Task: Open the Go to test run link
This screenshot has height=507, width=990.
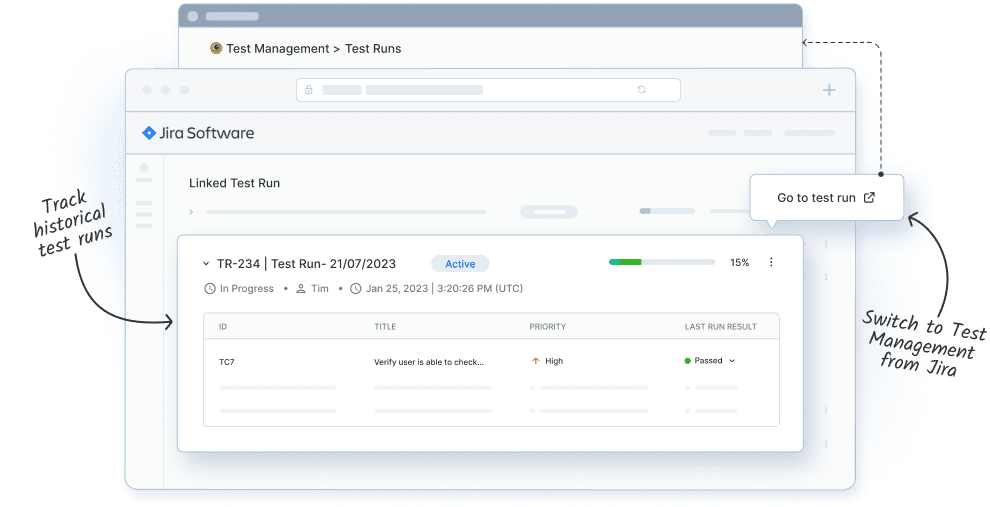Action: click(826, 198)
